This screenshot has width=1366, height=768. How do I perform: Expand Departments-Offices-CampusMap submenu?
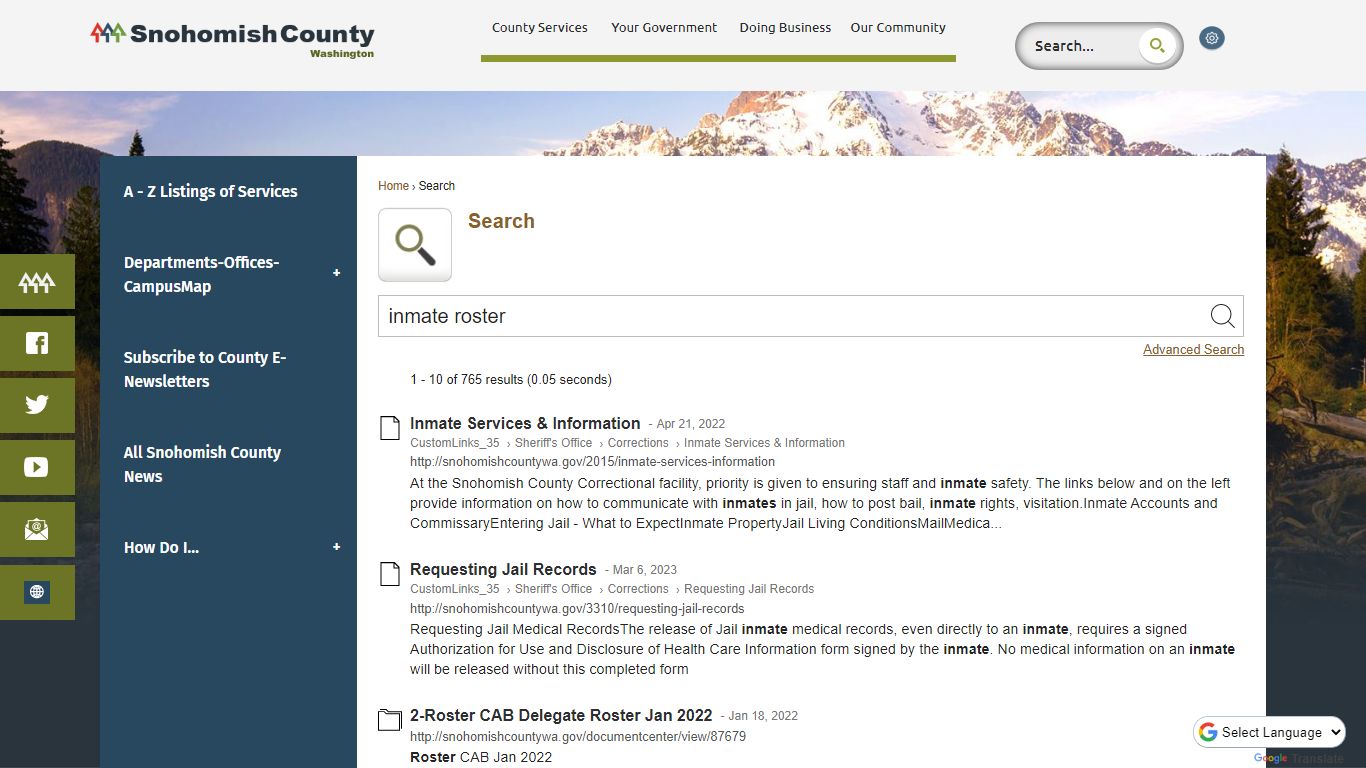click(336, 273)
